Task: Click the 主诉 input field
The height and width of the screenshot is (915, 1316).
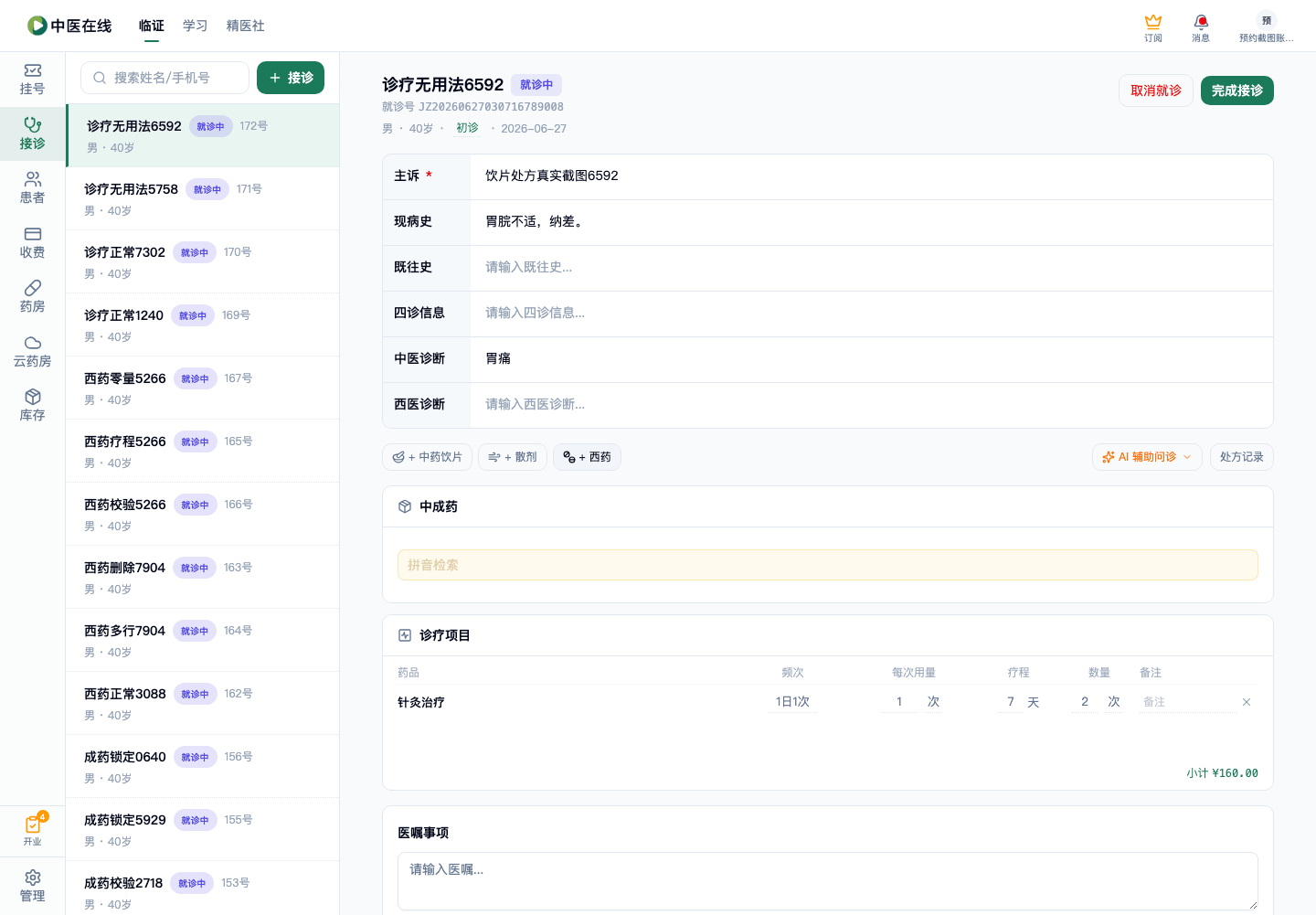Action: (872, 176)
